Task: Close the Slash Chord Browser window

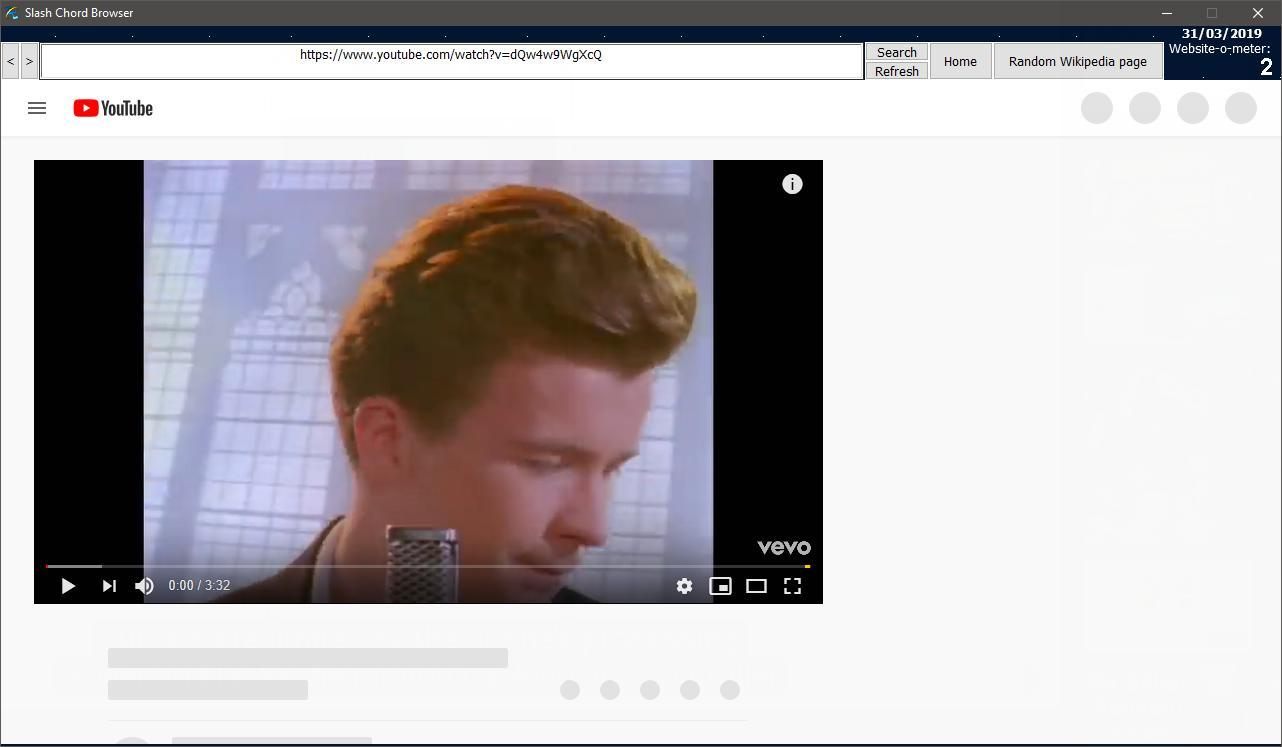Action: pos(1258,13)
